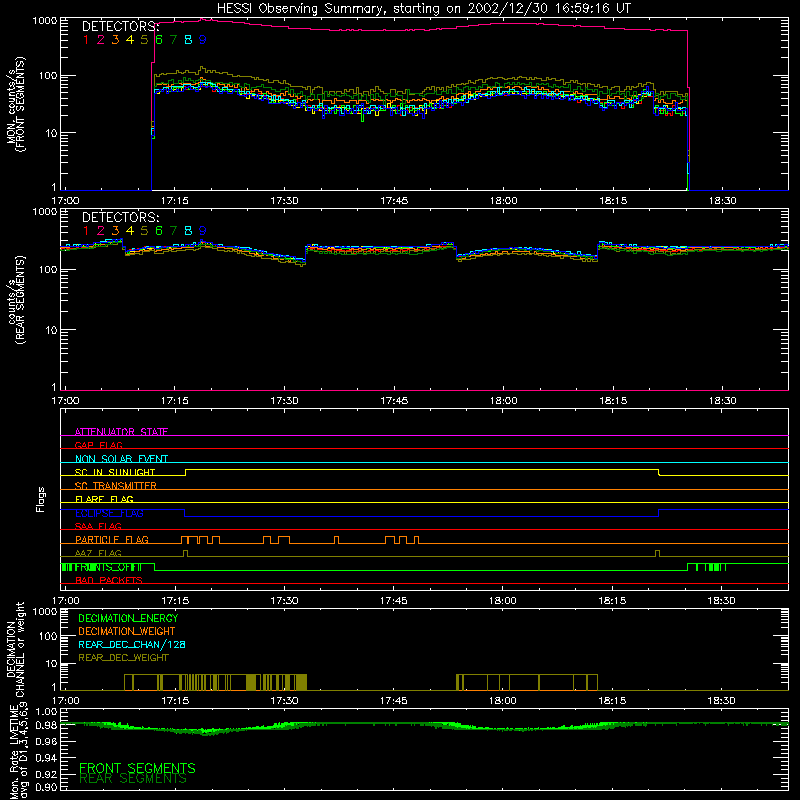Click the REAR_DEC_WEIGHT legend entry
This screenshot has height=800, width=800.
click(123, 658)
